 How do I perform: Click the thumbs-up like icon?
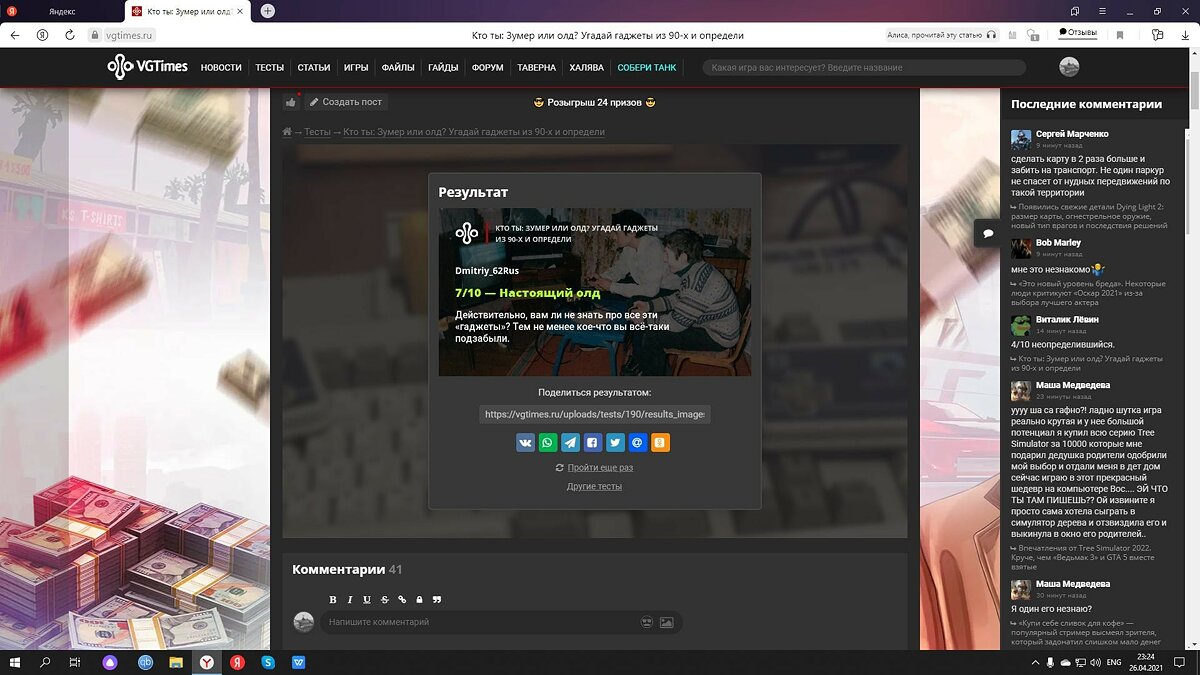(x=290, y=102)
